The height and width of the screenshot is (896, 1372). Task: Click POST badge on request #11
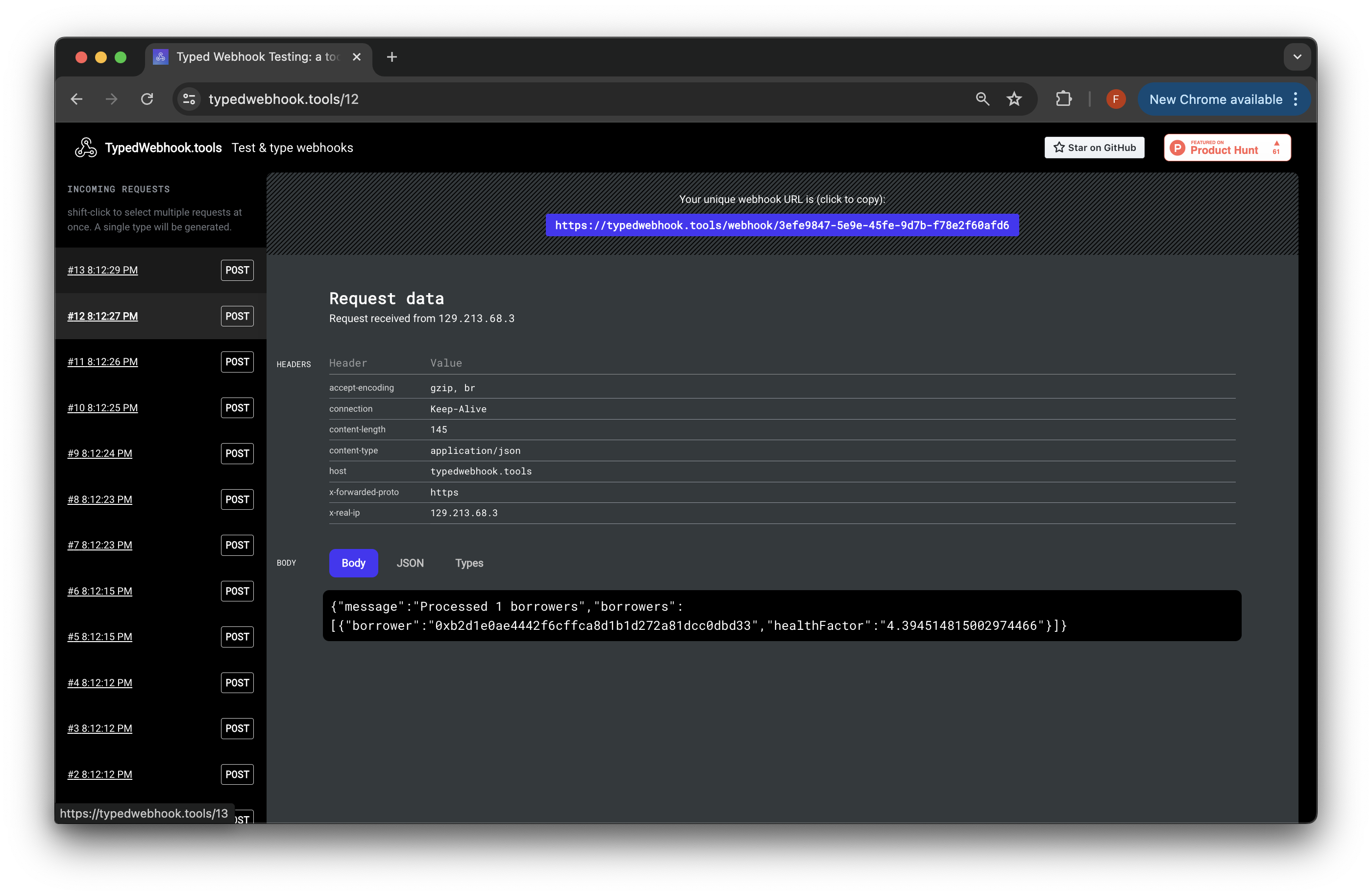(x=237, y=362)
